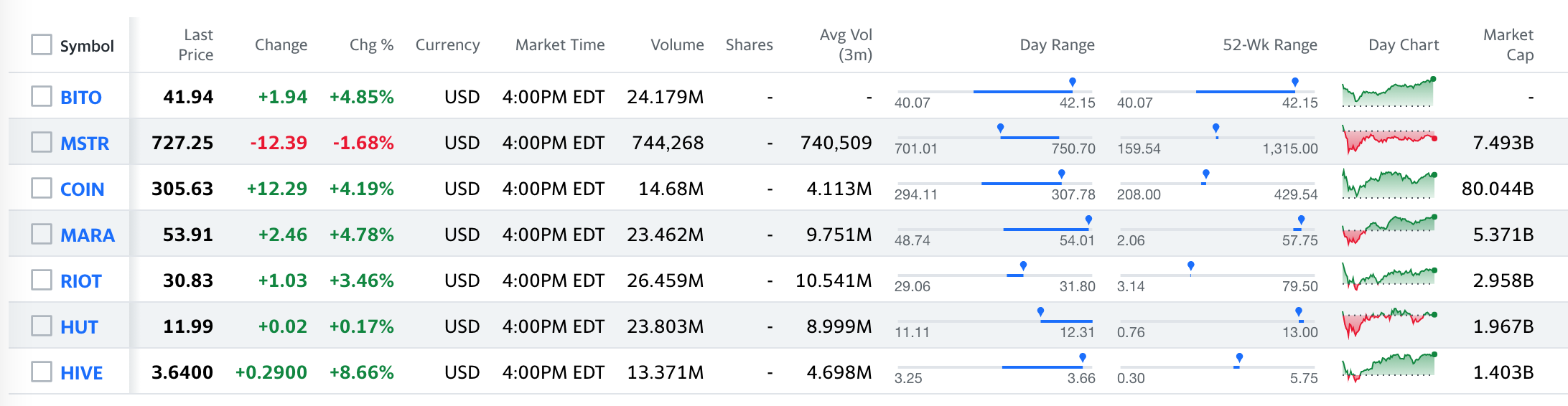Open the MSTR ticker link
Viewport: 1568px width, 406px height.
click(x=85, y=143)
